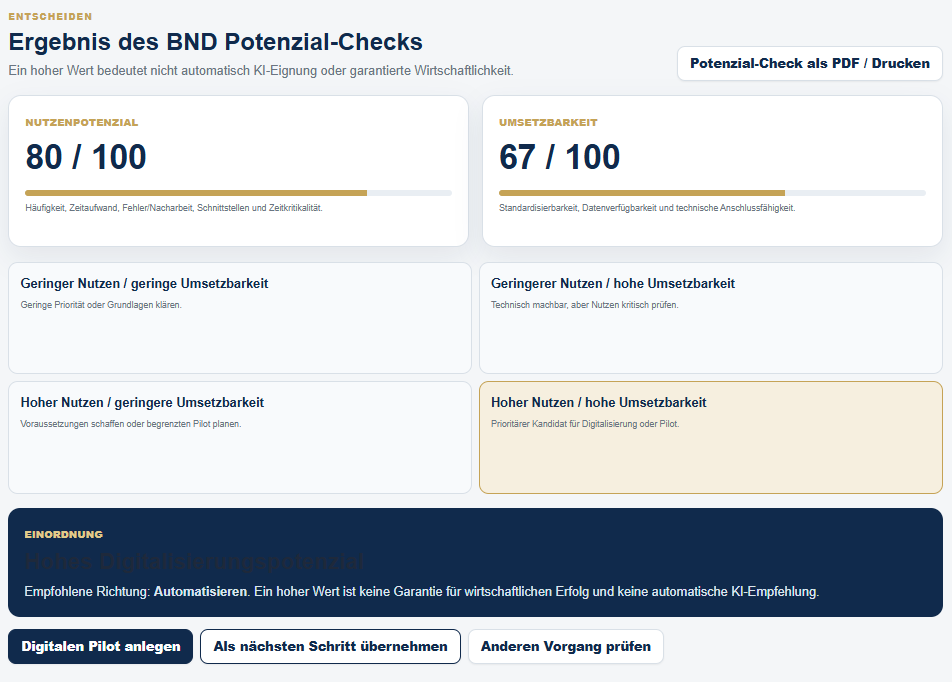Click the '67 / 100' score value
The width and height of the screenshot is (952, 682).
[559, 157]
